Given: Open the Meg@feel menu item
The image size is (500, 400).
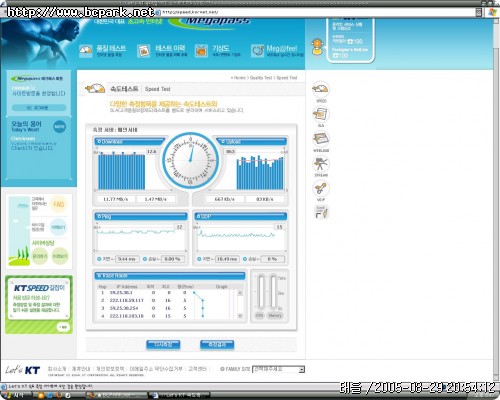Looking at the screenshot, I should pos(277,50).
